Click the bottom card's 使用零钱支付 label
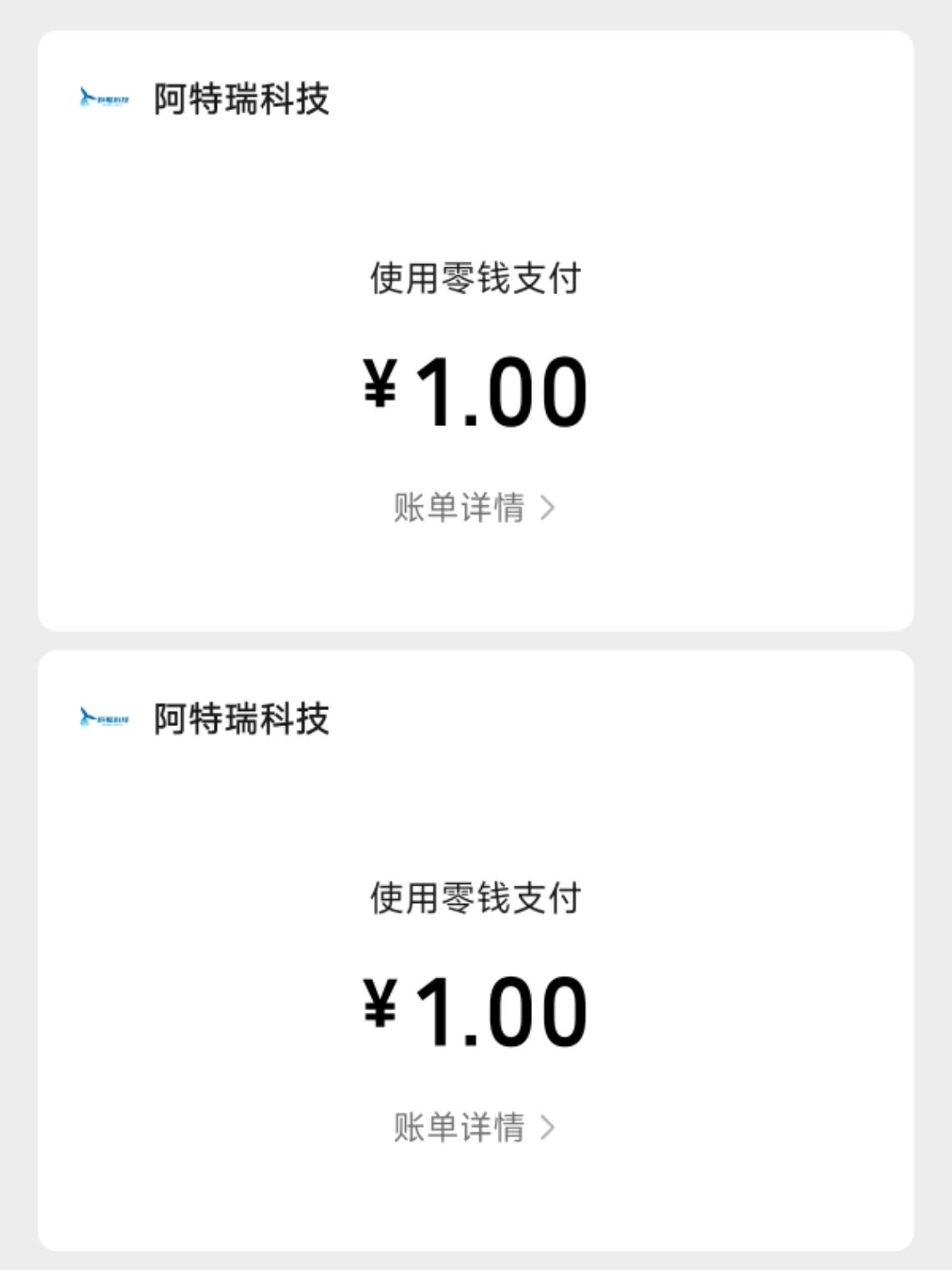The image size is (952, 1270). click(x=475, y=898)
